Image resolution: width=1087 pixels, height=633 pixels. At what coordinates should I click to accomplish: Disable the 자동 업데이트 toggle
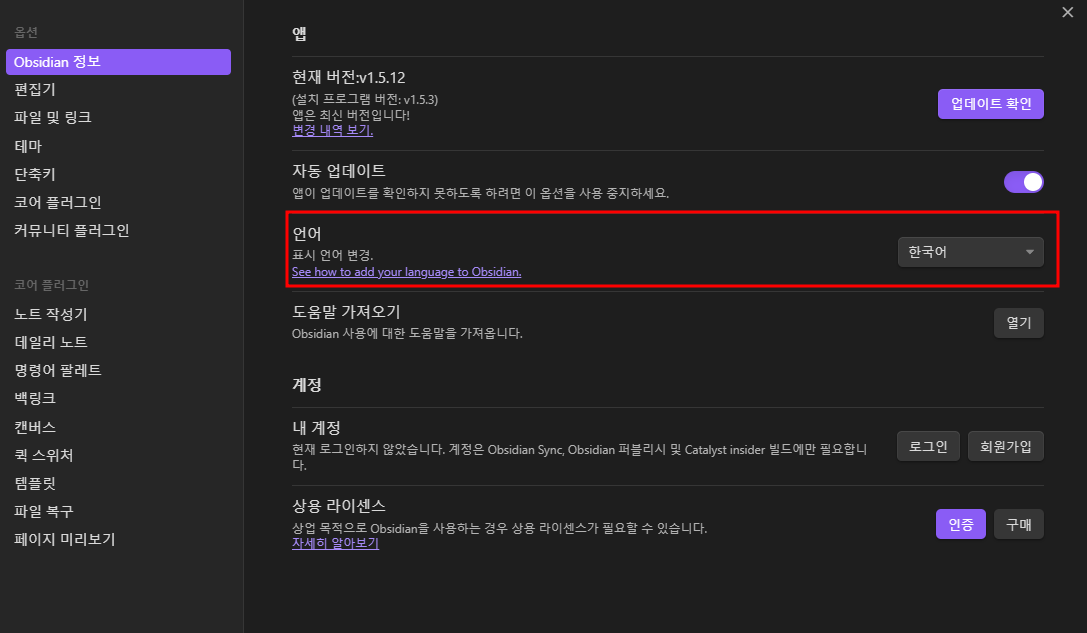(1023, 181)
